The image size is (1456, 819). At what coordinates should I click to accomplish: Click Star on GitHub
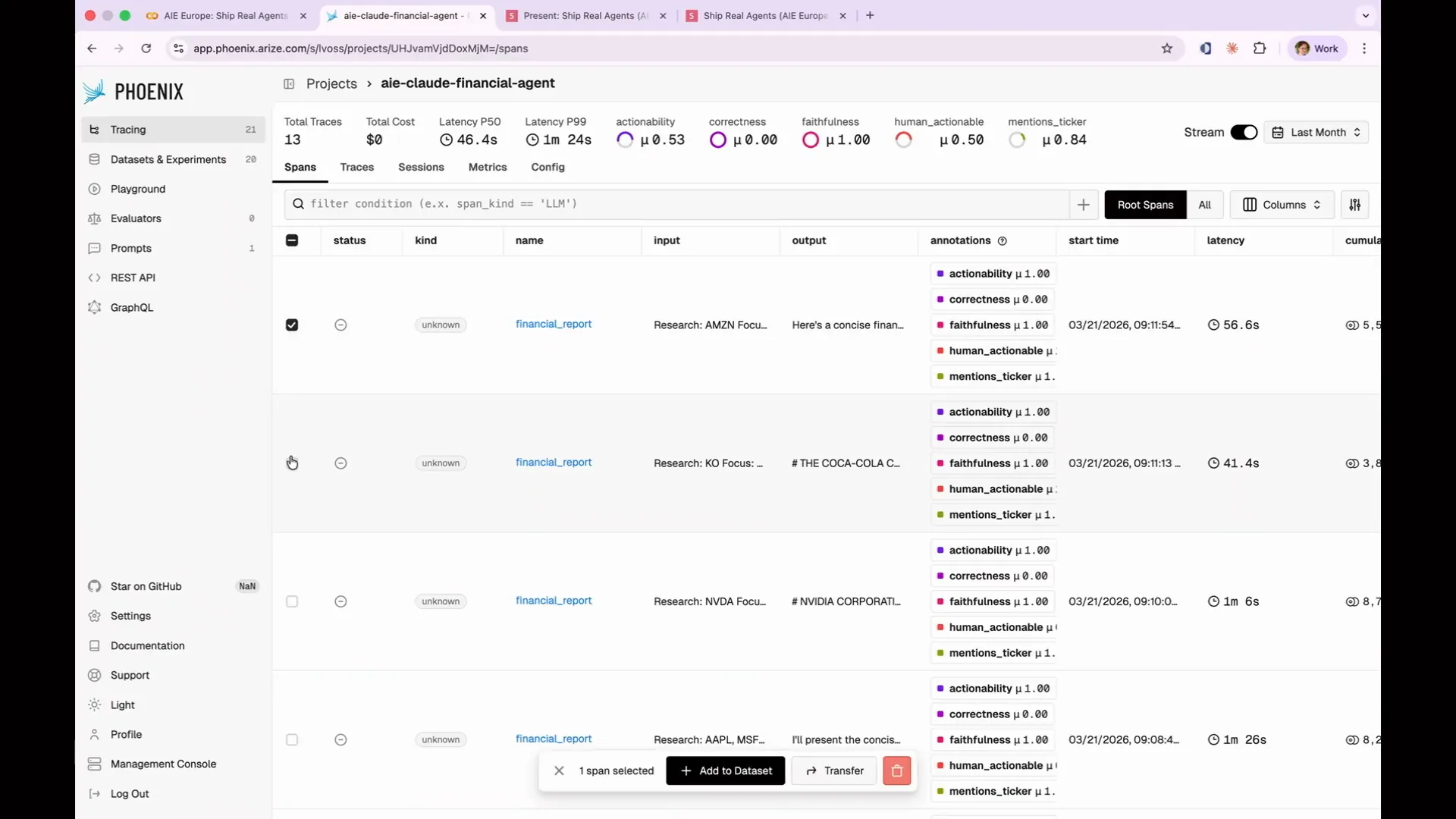(x=173, y=586)
